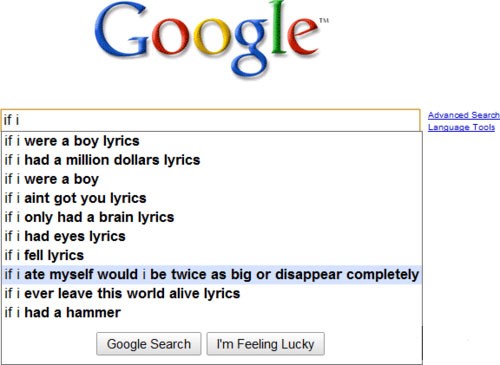Choose 'if i had a million dollars lyrics'

(x=212, y=160)
